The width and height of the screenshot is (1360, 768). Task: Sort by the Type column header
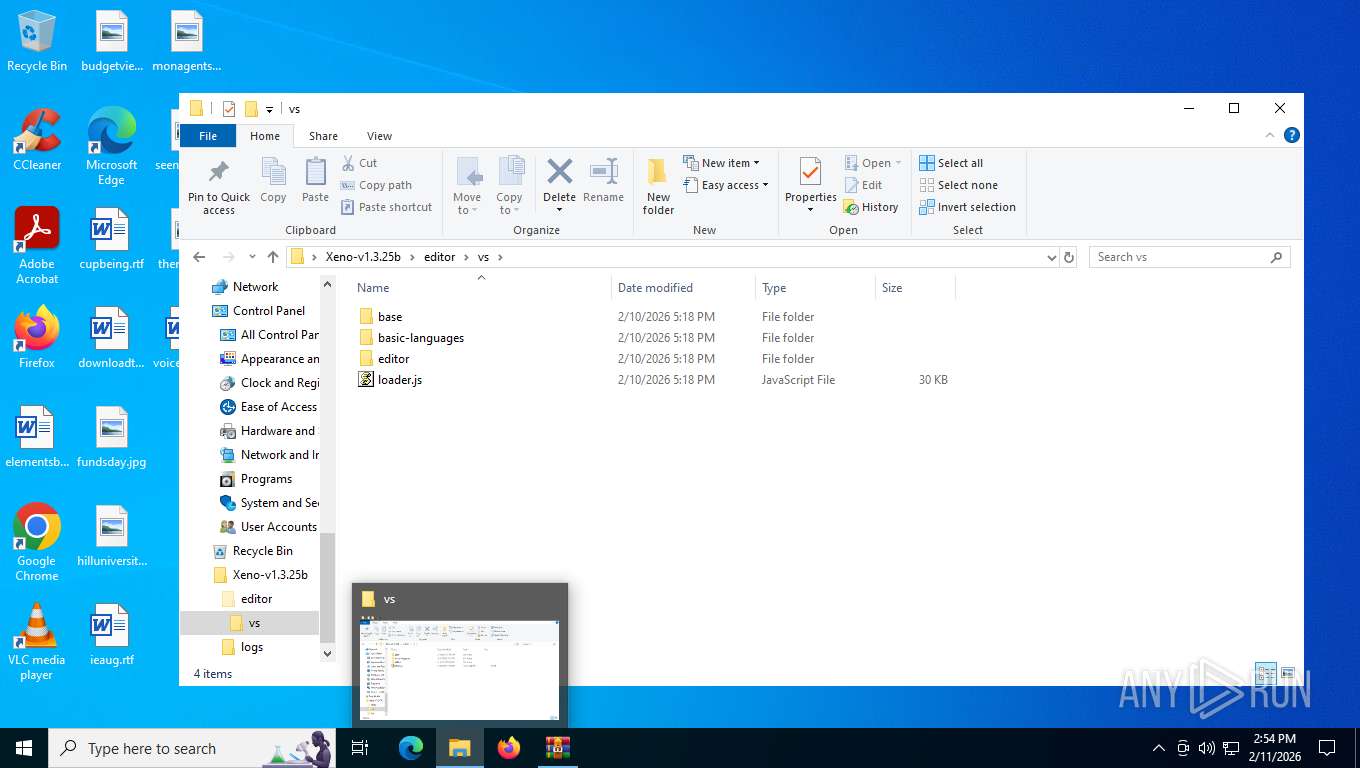(x=815, y=288)
